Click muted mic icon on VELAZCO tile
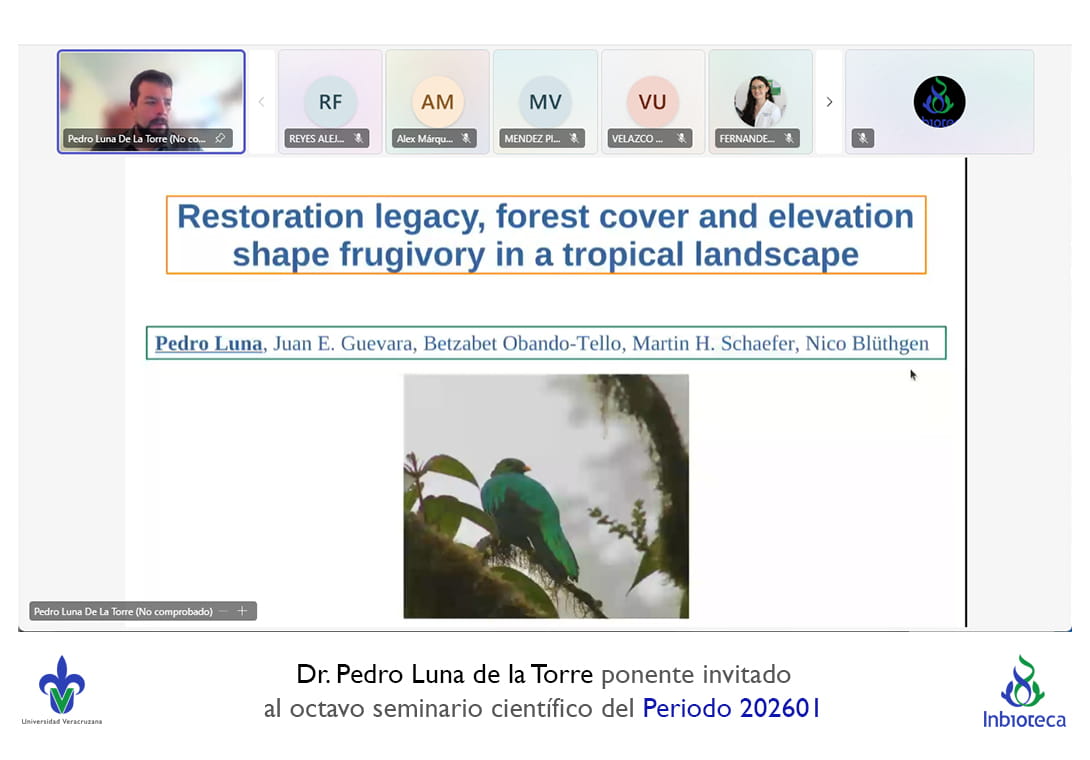1090x760 pixels. 681,139
